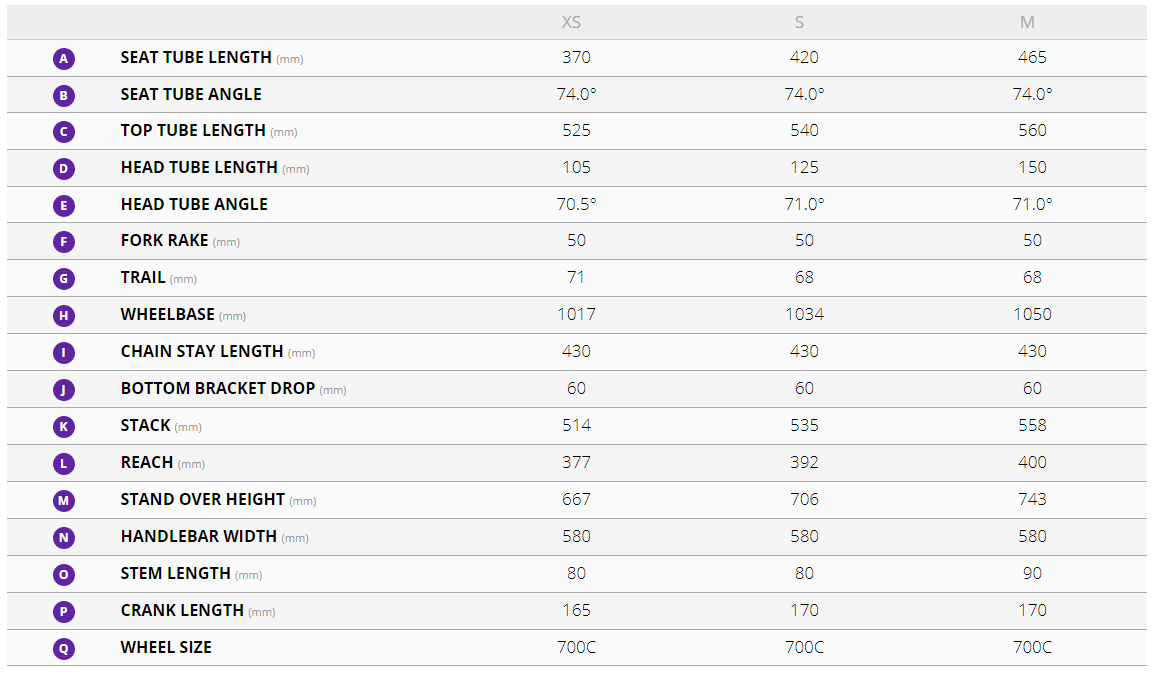This screenshot has height=677, width=1162.
Task: Click the purple Q wheel size badge
Action: click(x=64, y=648)
